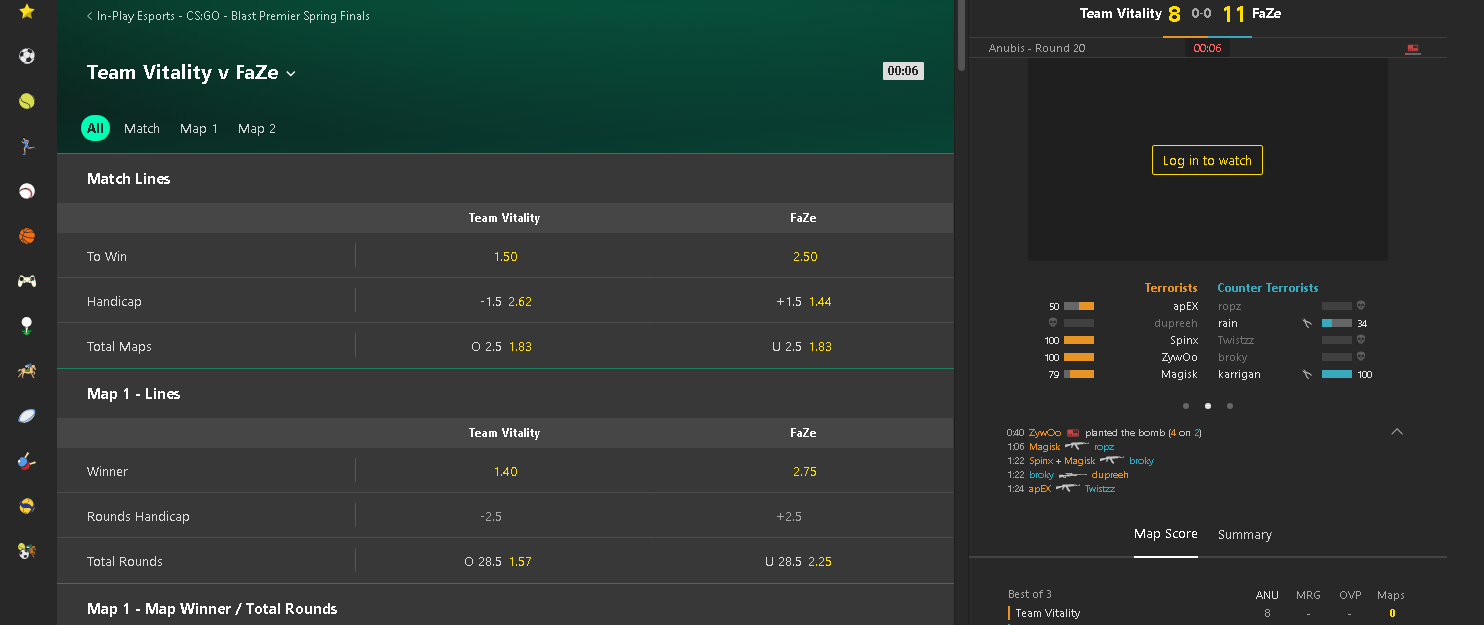Click the skull icon next to broky
Viewport: 1484px width, 625px height.
coord(1360,357)
